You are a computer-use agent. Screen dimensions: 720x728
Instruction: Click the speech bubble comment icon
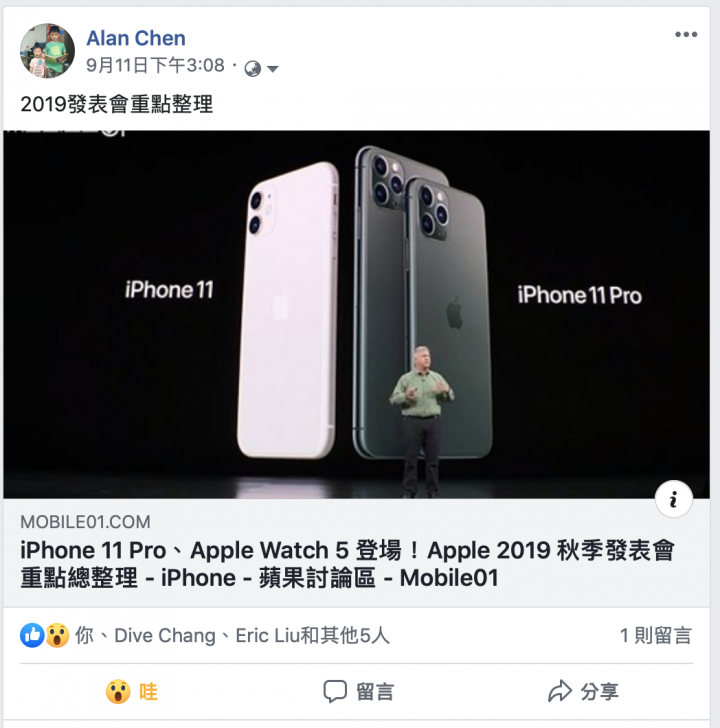[335, 692]
